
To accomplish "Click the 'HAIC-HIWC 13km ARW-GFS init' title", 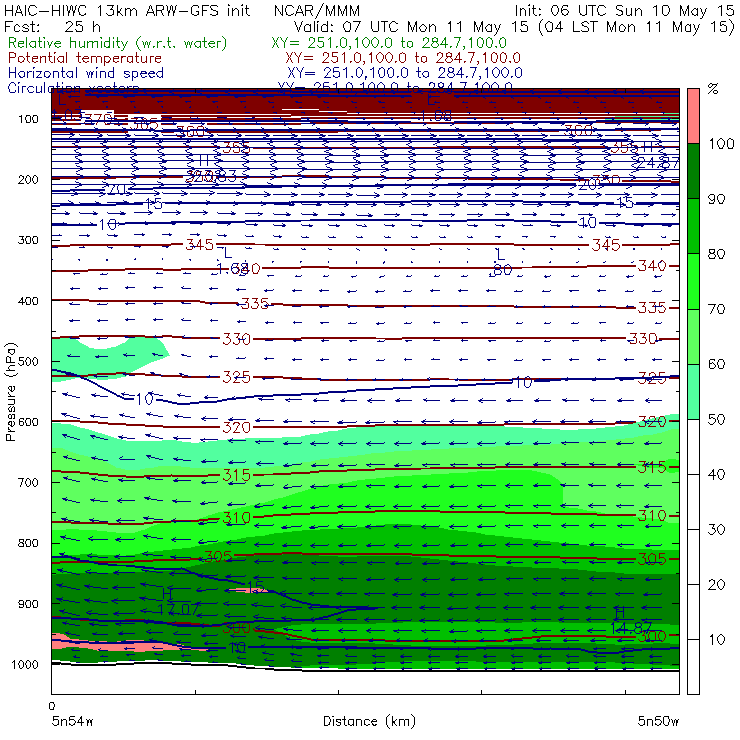I will 126,10.
